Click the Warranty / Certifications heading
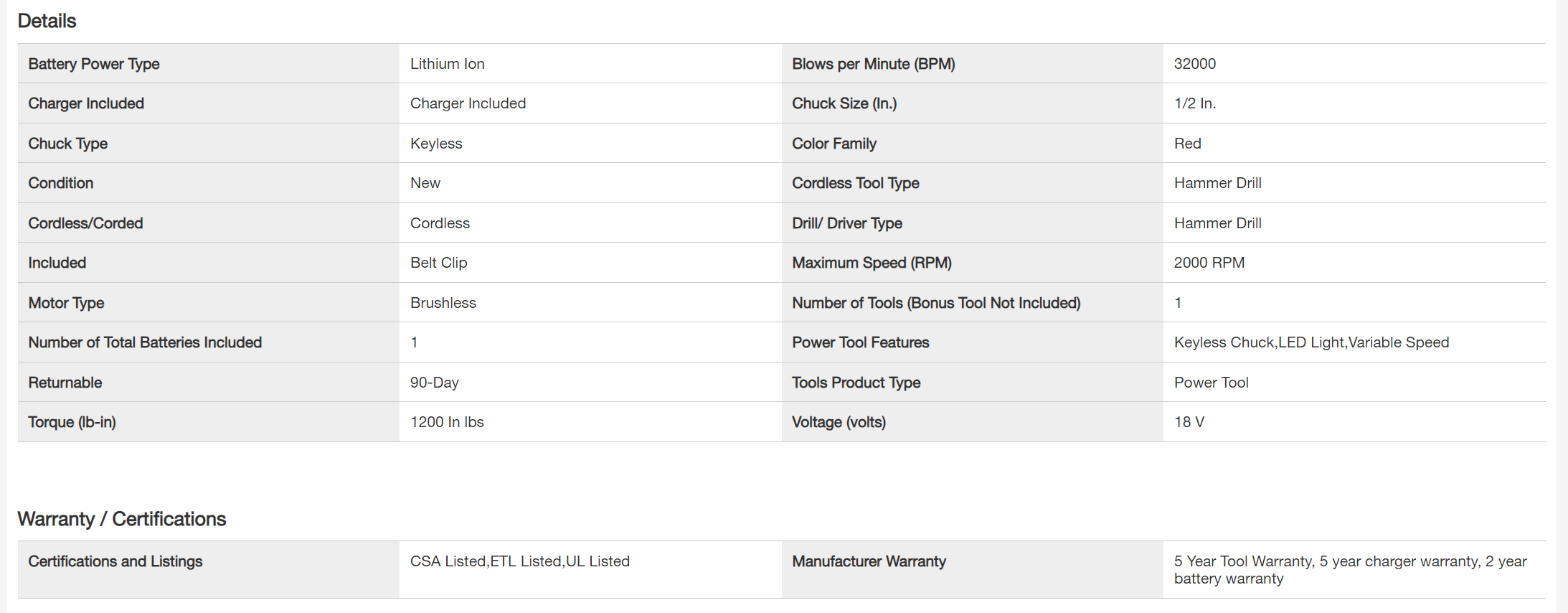 pyautogui.click(x=122, y=519)
